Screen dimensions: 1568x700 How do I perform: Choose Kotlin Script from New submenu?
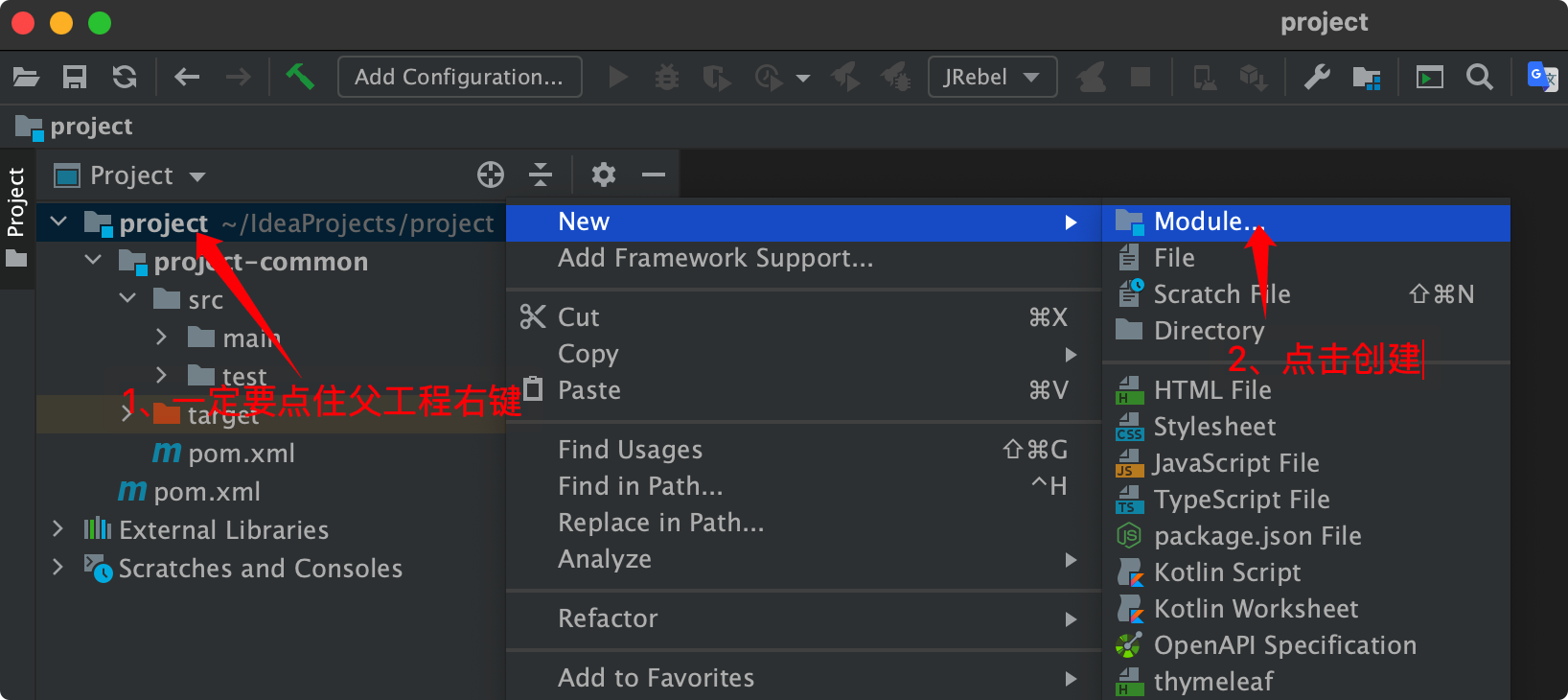[x=1227, y=572]
